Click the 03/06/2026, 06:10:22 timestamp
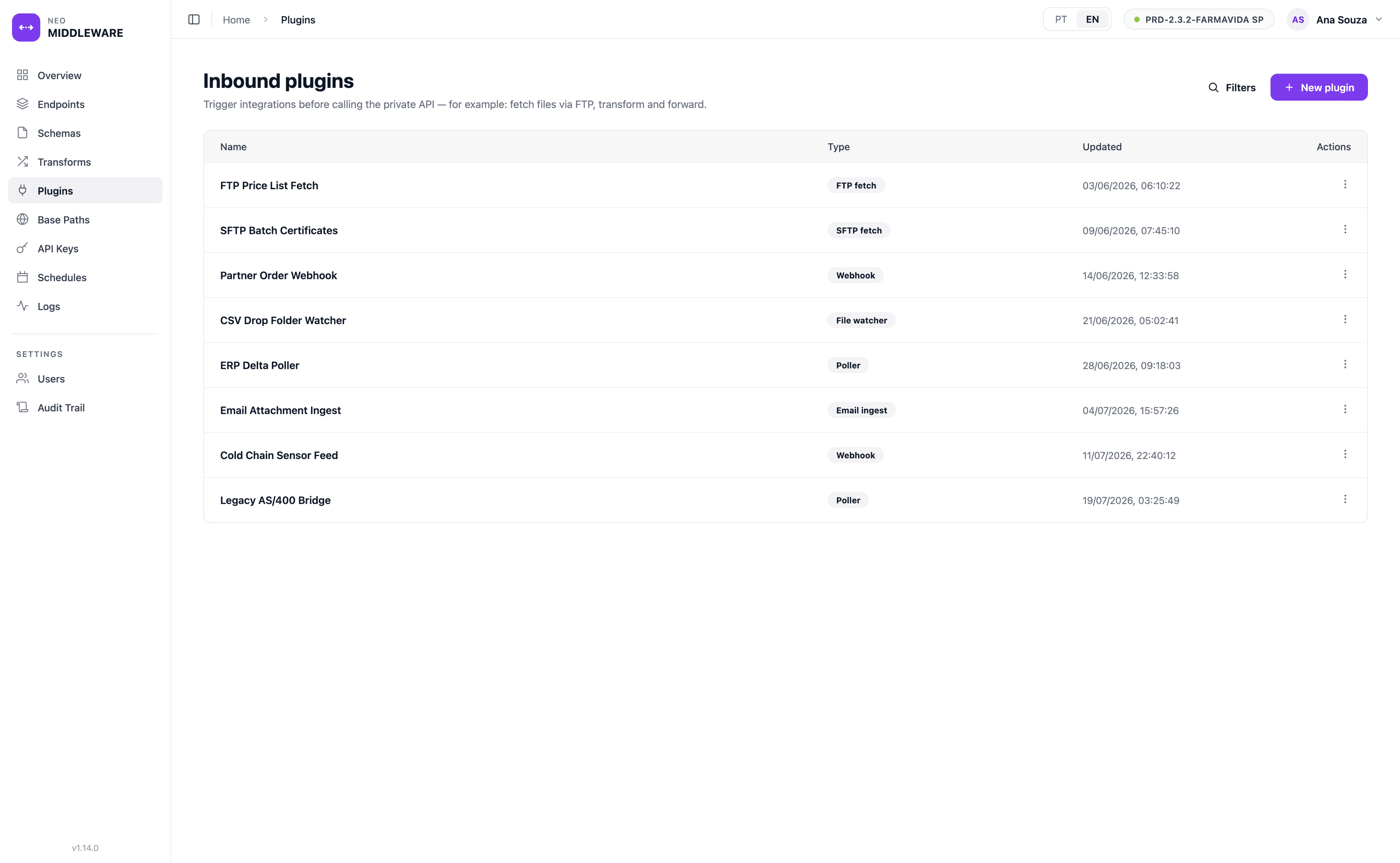 coord(1131,186)
